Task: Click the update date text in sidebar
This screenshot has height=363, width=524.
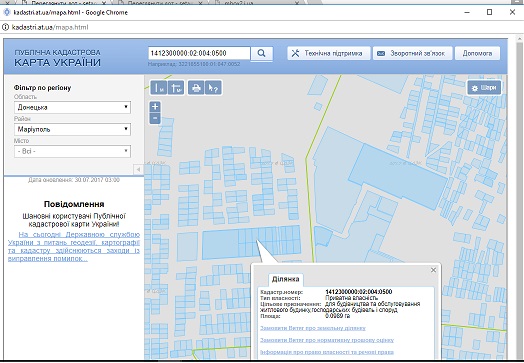Action: (x=74, y=180)
